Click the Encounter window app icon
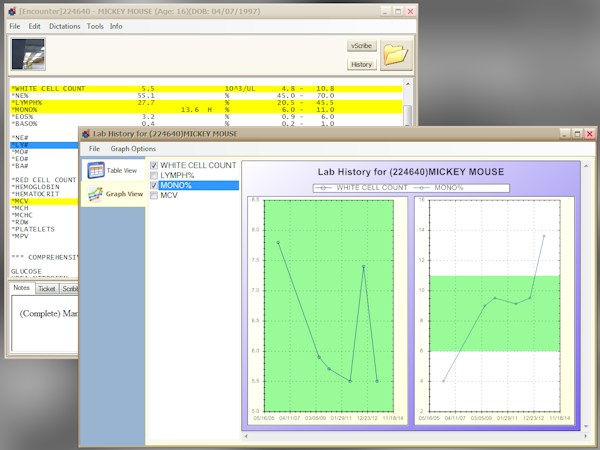600x450 pixels. (x=12, y=11)
